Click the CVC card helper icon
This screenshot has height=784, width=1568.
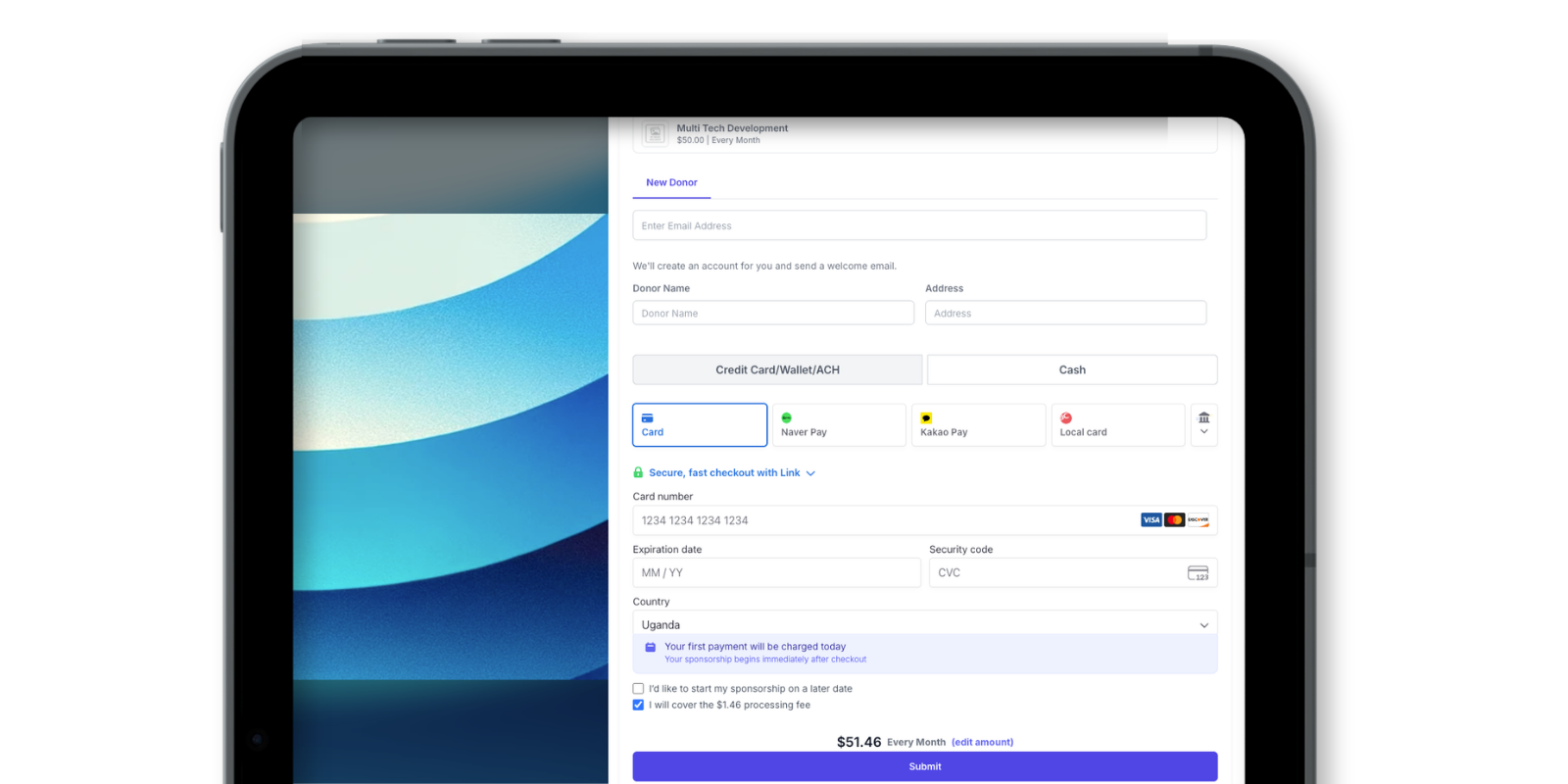[x=1198, y=573]
